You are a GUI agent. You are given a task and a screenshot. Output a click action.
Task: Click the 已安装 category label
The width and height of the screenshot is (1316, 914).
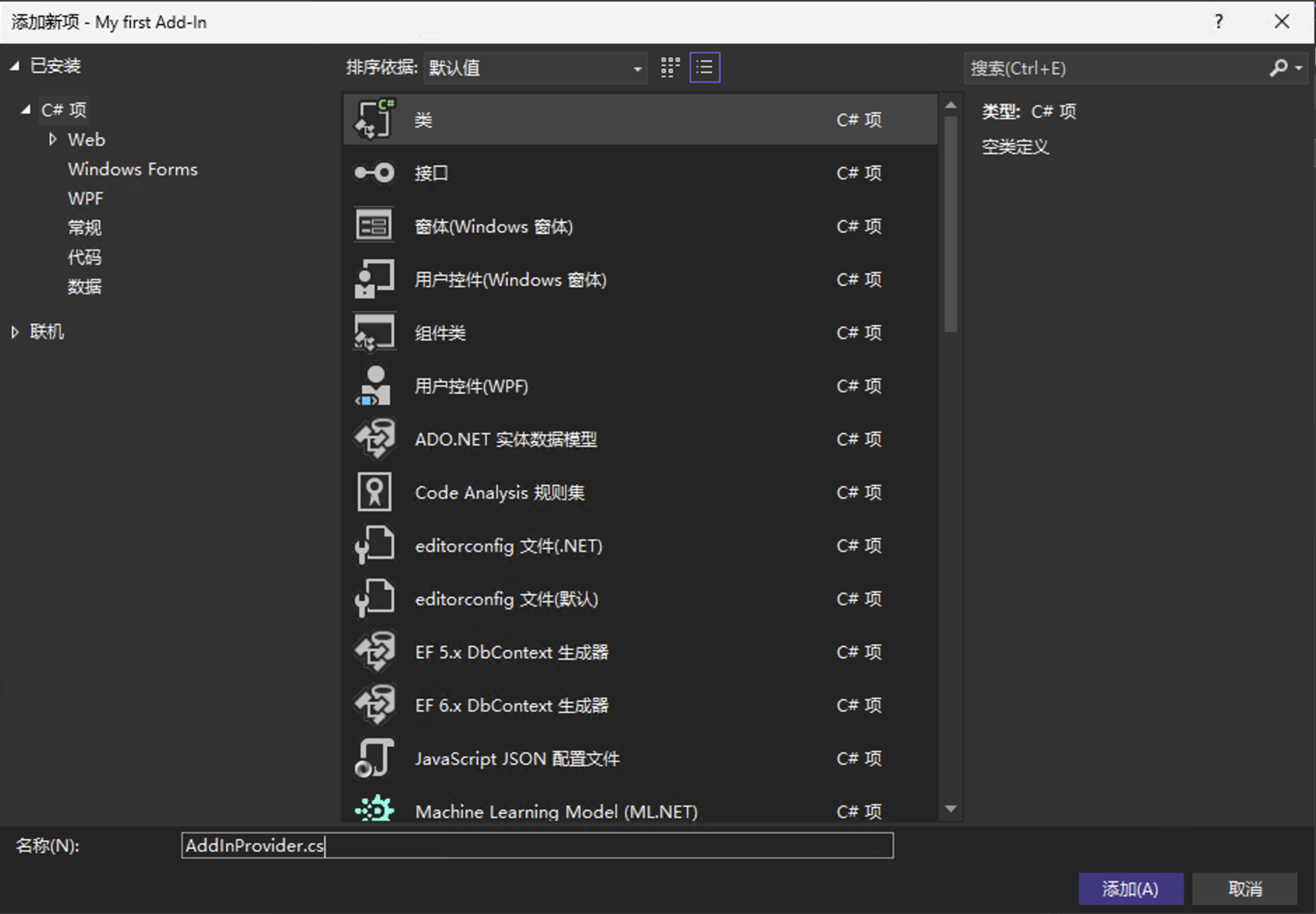pos(55,66)
